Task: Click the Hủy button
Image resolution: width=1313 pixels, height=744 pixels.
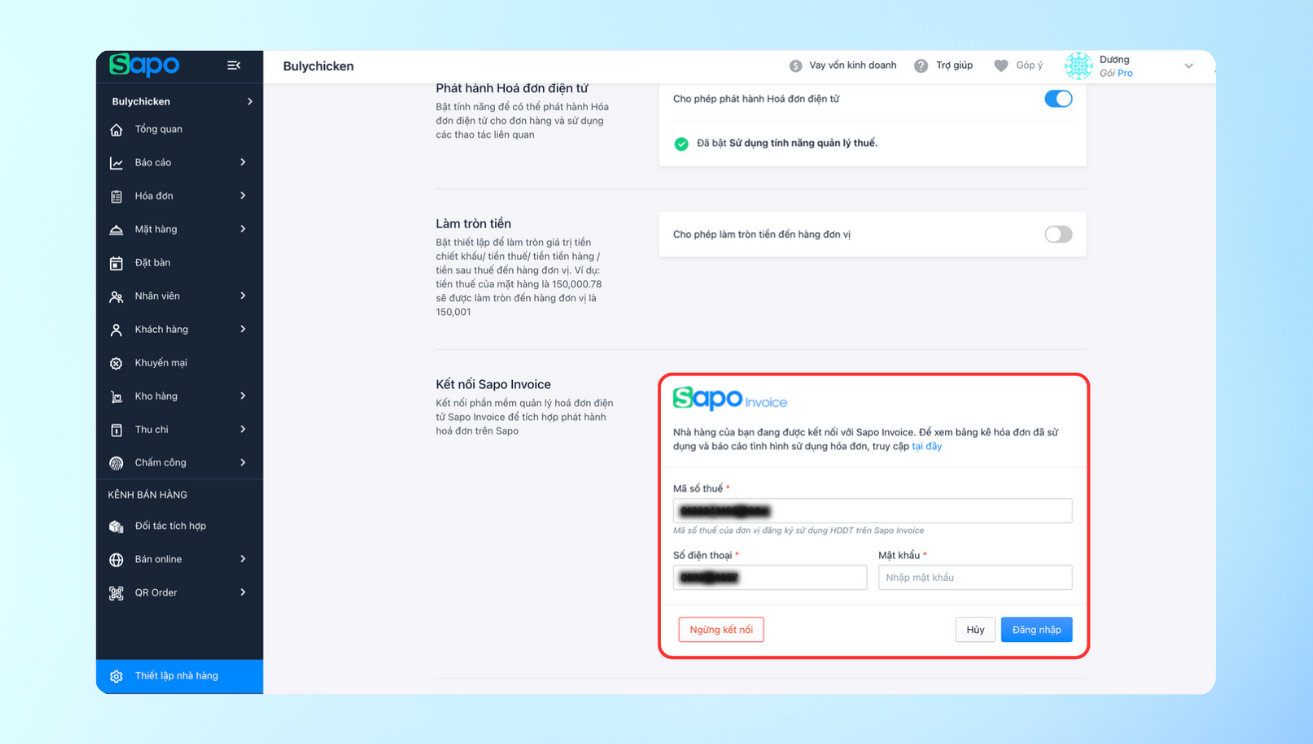Action: [975, 629]
